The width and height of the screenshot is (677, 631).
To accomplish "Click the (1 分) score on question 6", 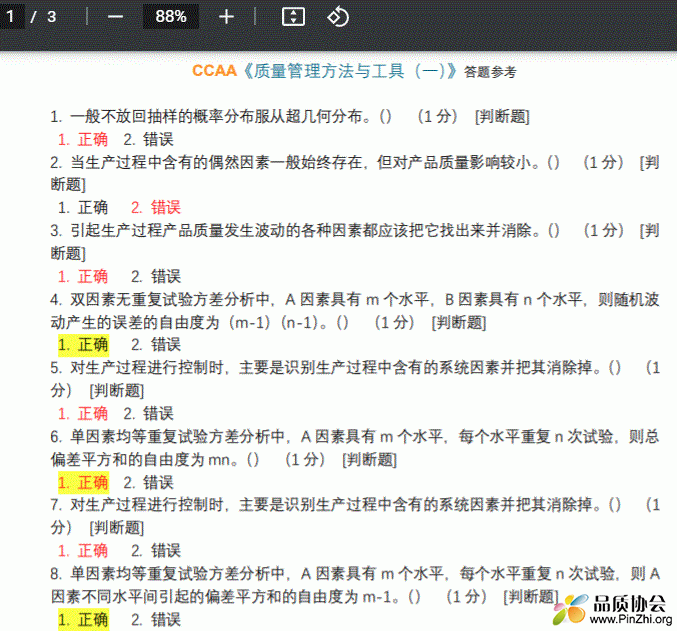I will coord(305,460).
